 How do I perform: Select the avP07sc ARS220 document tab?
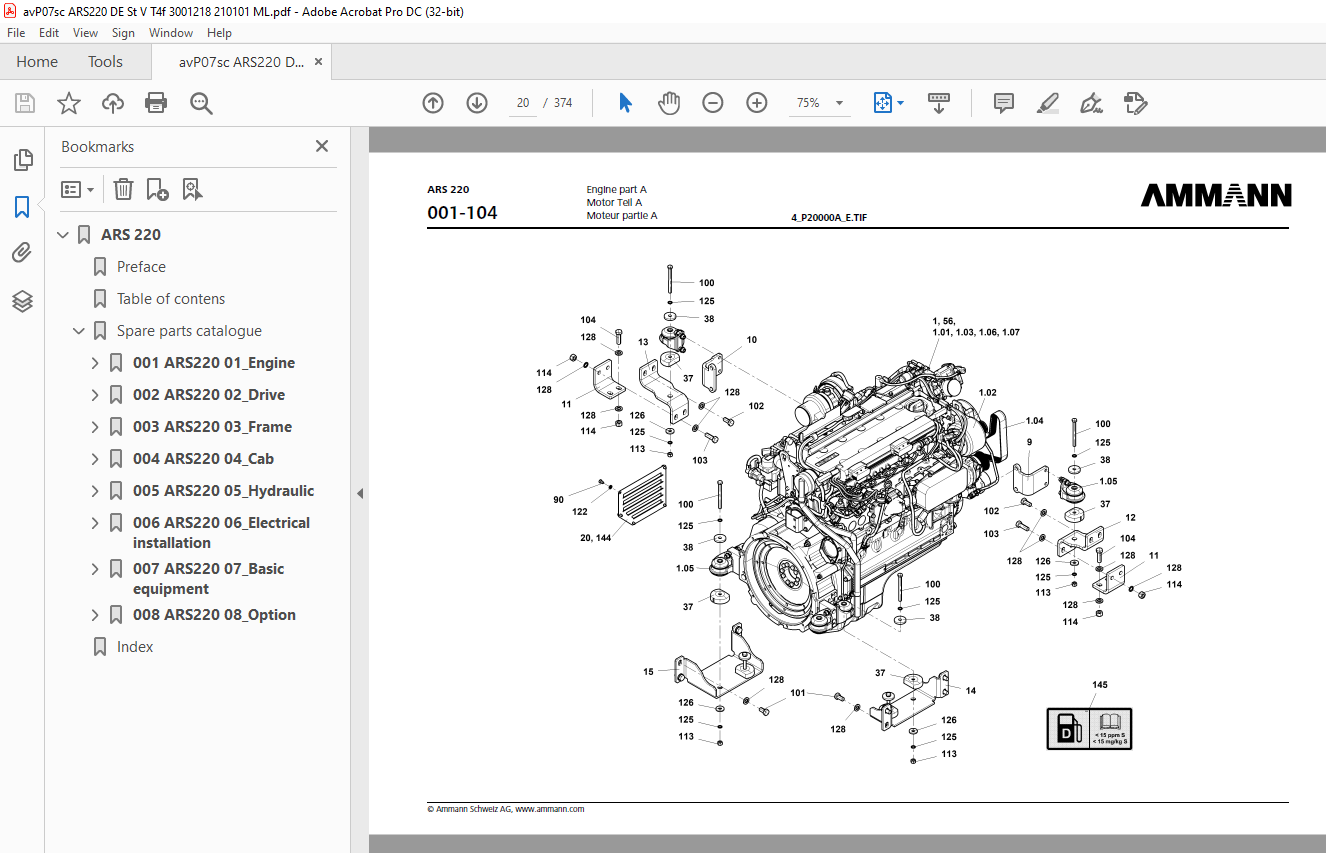(x=242, y=62)
